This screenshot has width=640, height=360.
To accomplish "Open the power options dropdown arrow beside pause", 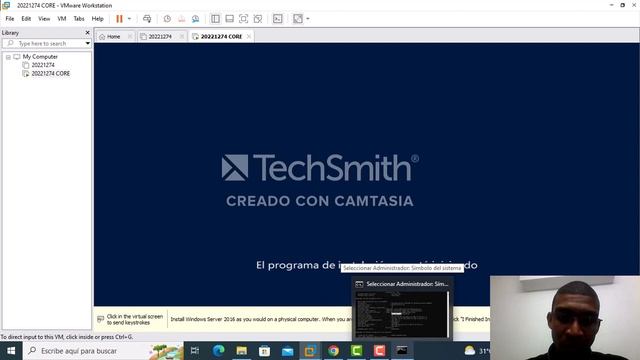I will (x=129, y=19).
